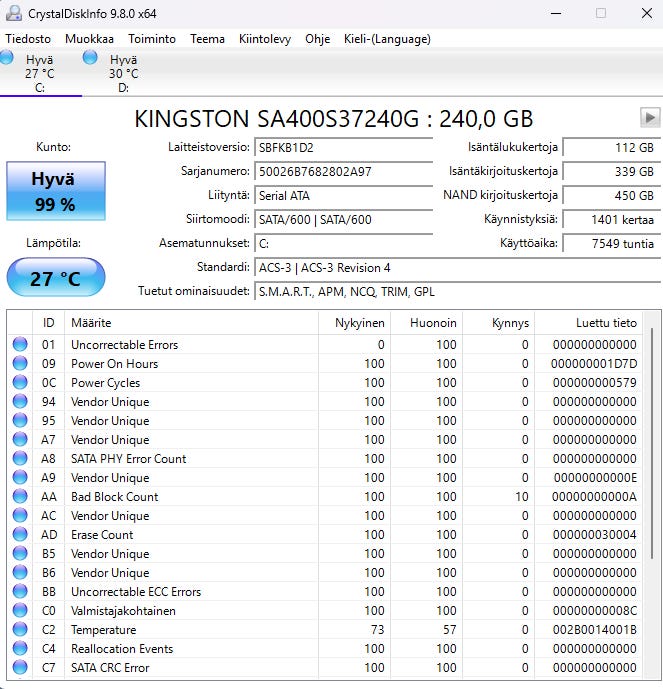663x689 pixels.
Task: Open the Toiminto menu
Action: click(152, 39)
